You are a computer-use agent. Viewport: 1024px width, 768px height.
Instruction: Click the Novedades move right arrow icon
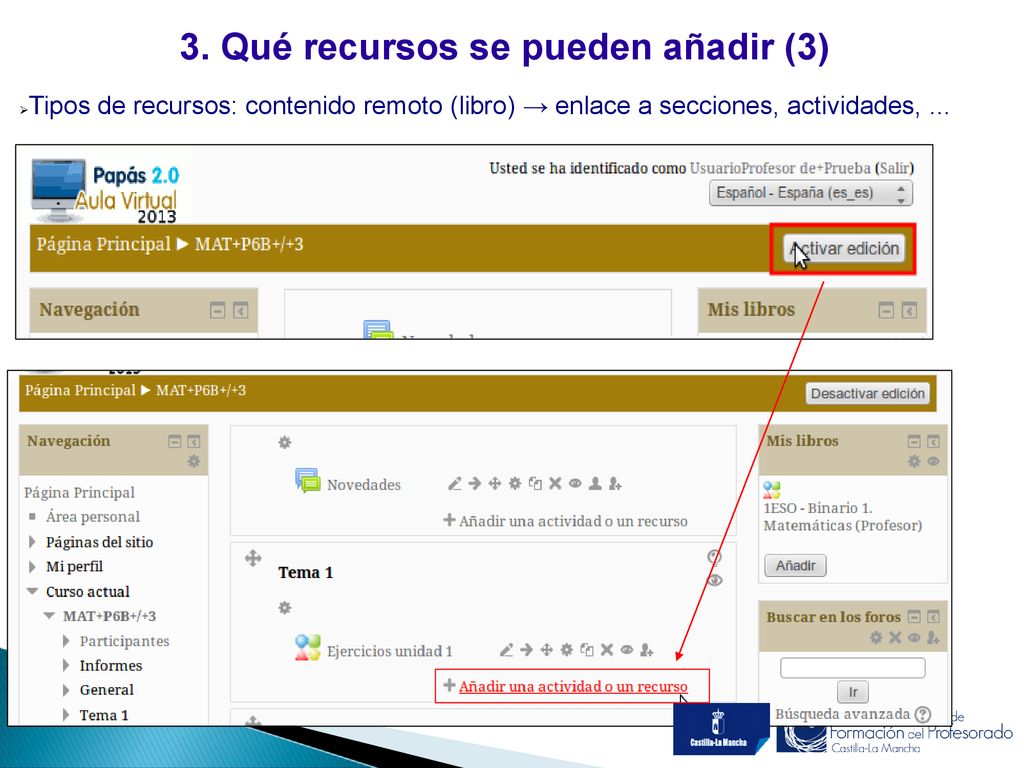pos(475,483)
